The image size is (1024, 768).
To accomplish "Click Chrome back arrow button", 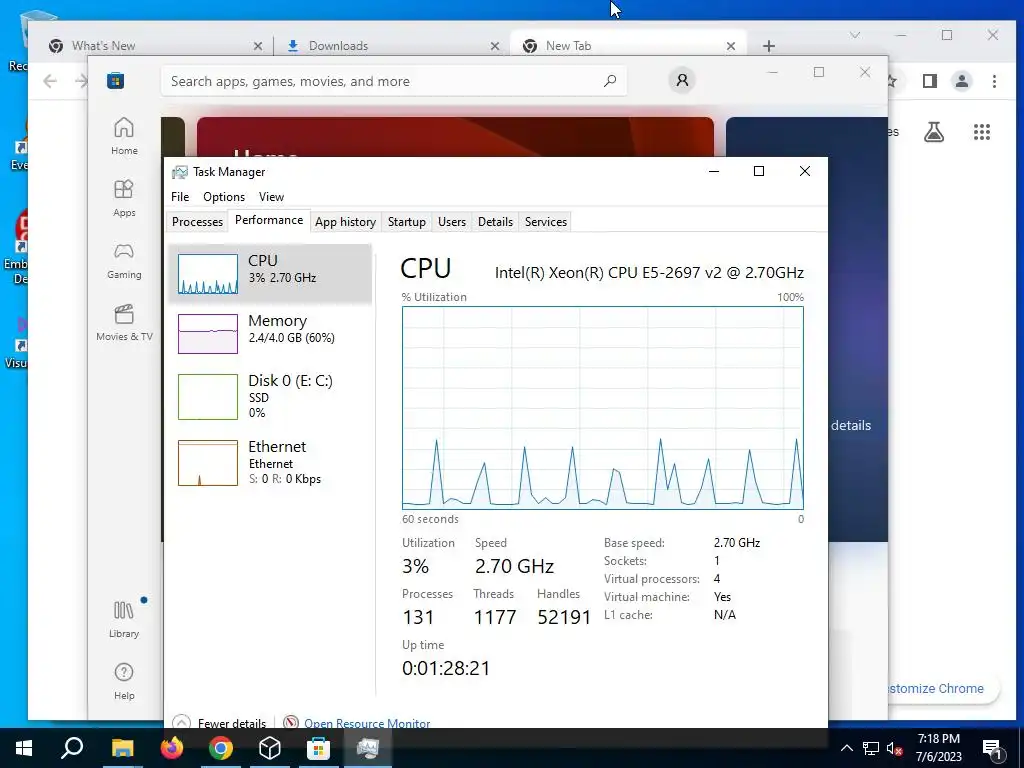I will (50, 81).
